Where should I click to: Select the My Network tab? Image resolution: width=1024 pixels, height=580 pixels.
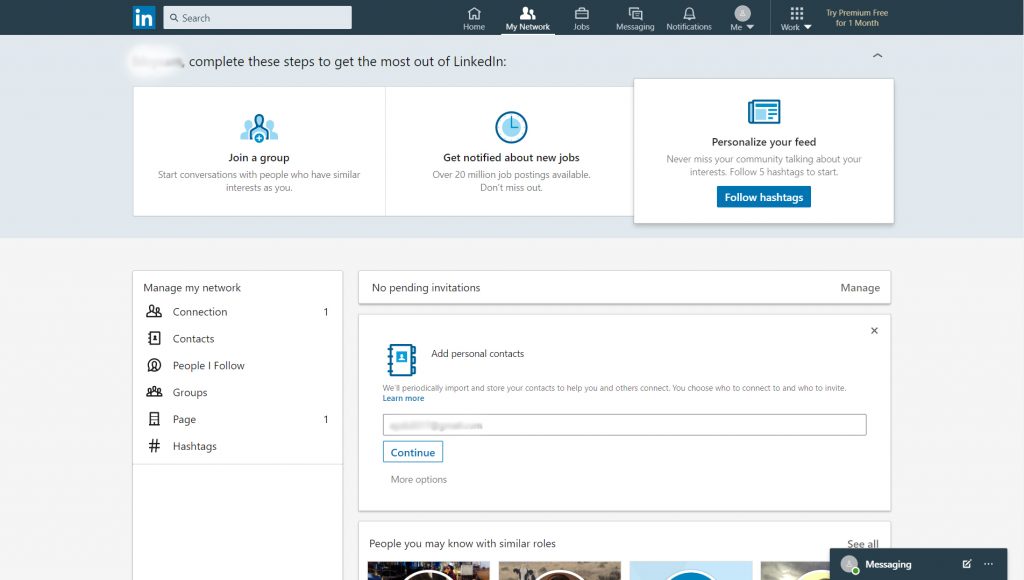528,18
